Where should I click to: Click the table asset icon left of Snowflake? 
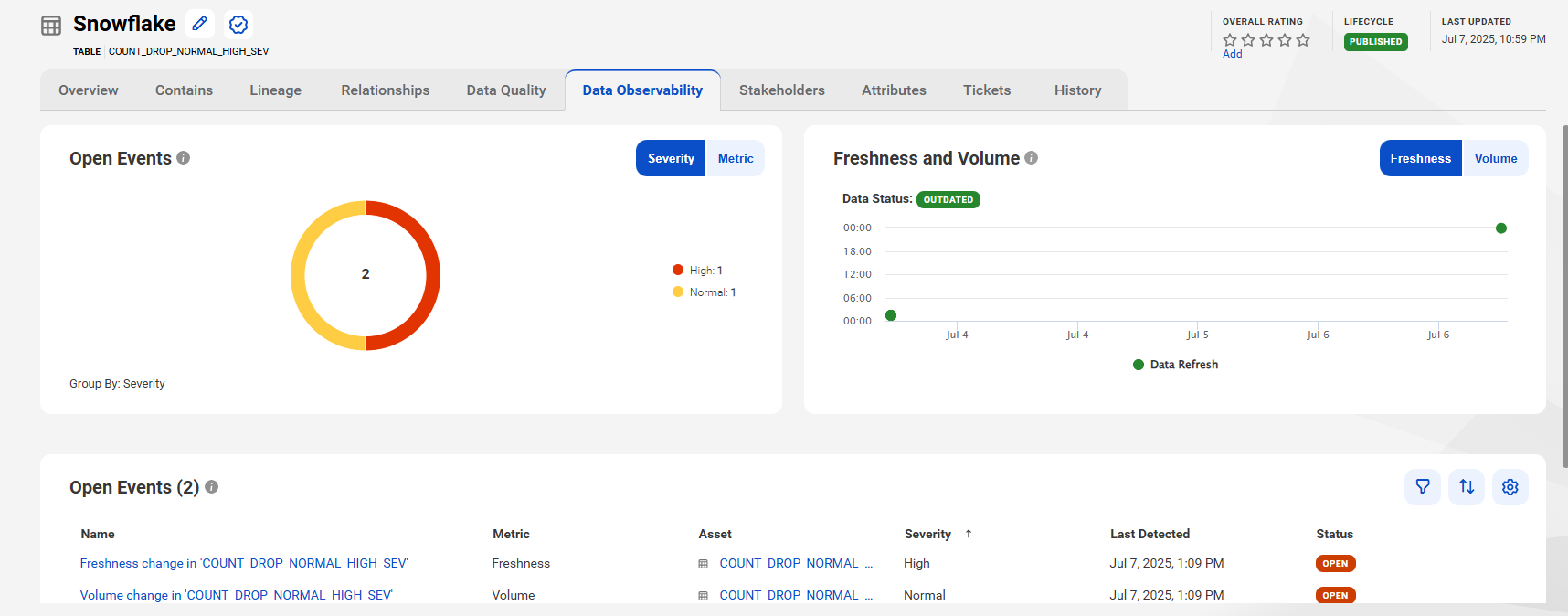[x=51, y=26]
